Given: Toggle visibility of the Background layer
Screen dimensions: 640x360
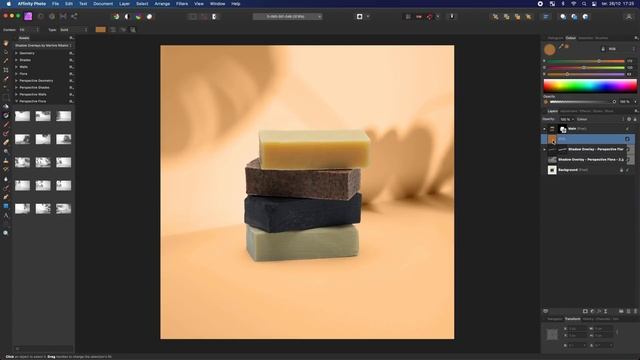Looking at the screenshot, I should click(627, 170).
